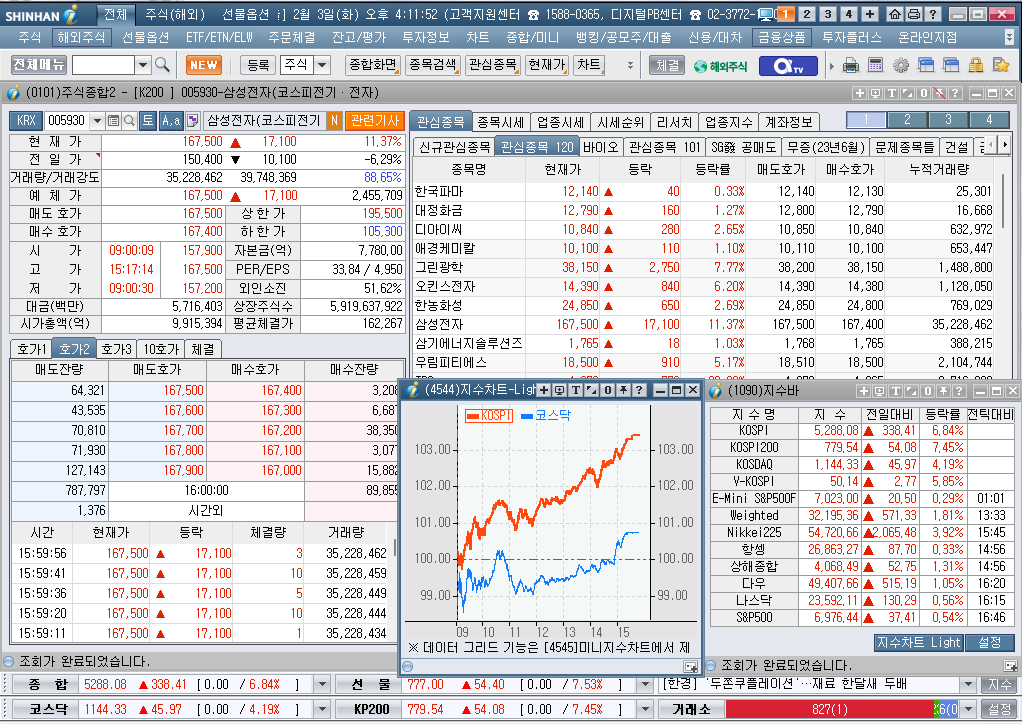Screen dimensions: 1022x724
Task: Open the 선물옵션 menu
Action: [x=146, y=38]
